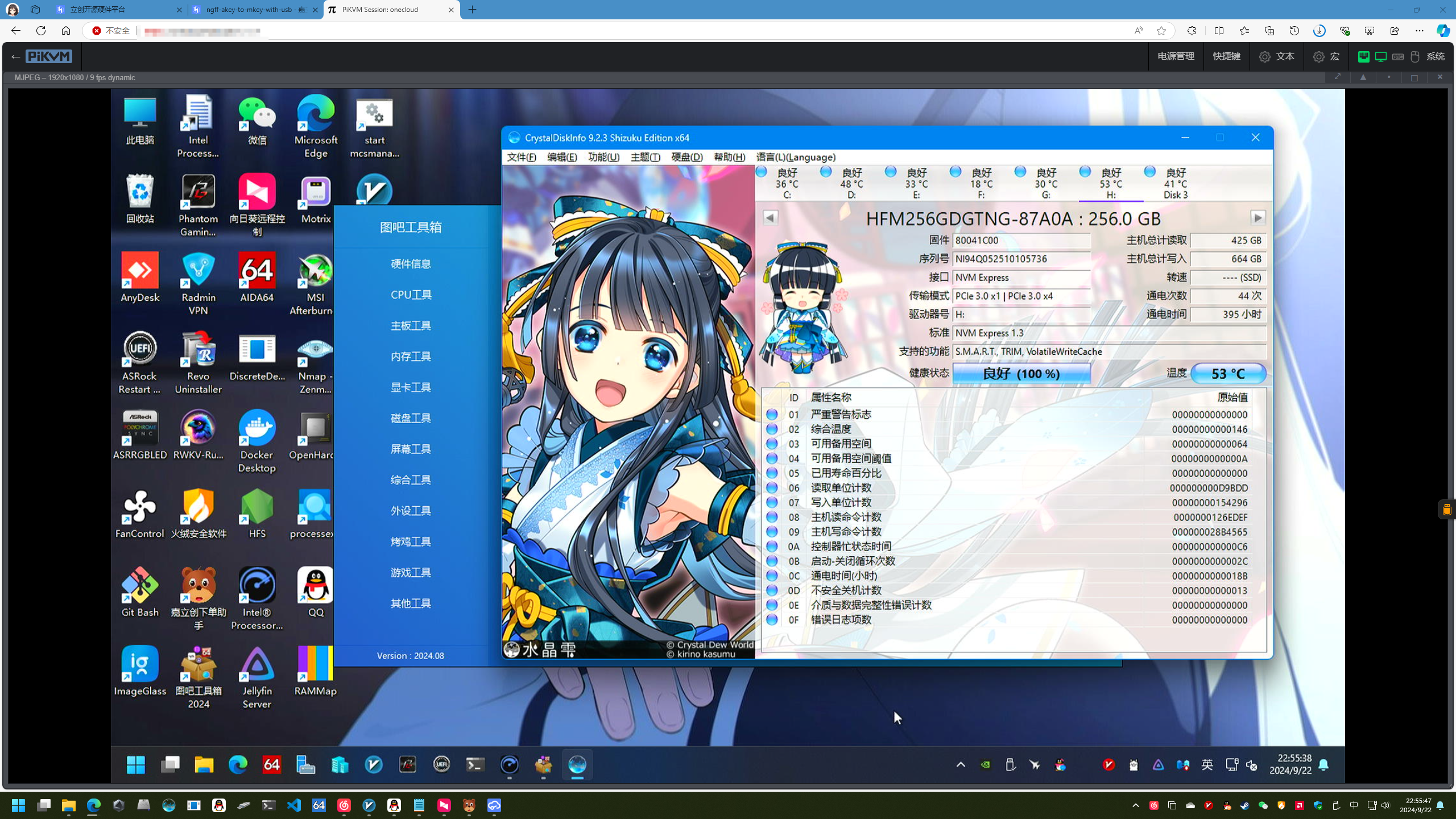1456x819 pixels.
Task: Go to the next disk with right arrow
Action: pyautogui.click(x=1258, y=217)
